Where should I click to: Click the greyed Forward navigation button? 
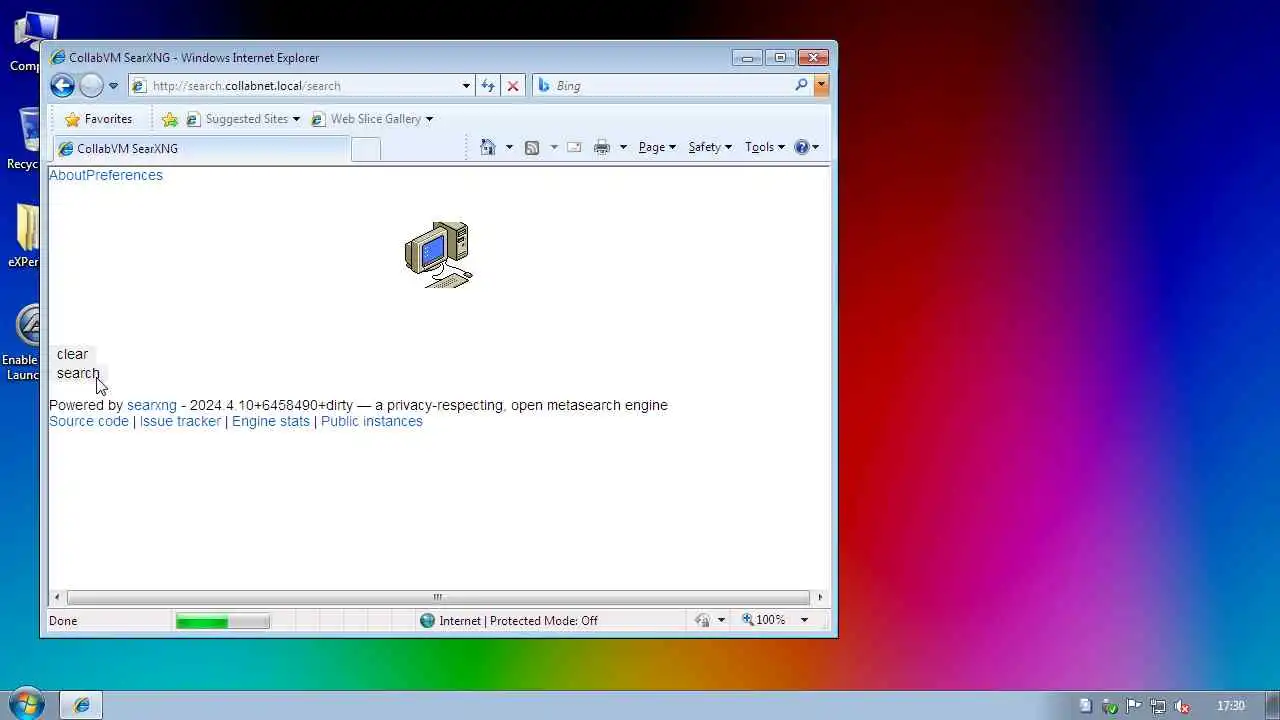pos(91,85)
